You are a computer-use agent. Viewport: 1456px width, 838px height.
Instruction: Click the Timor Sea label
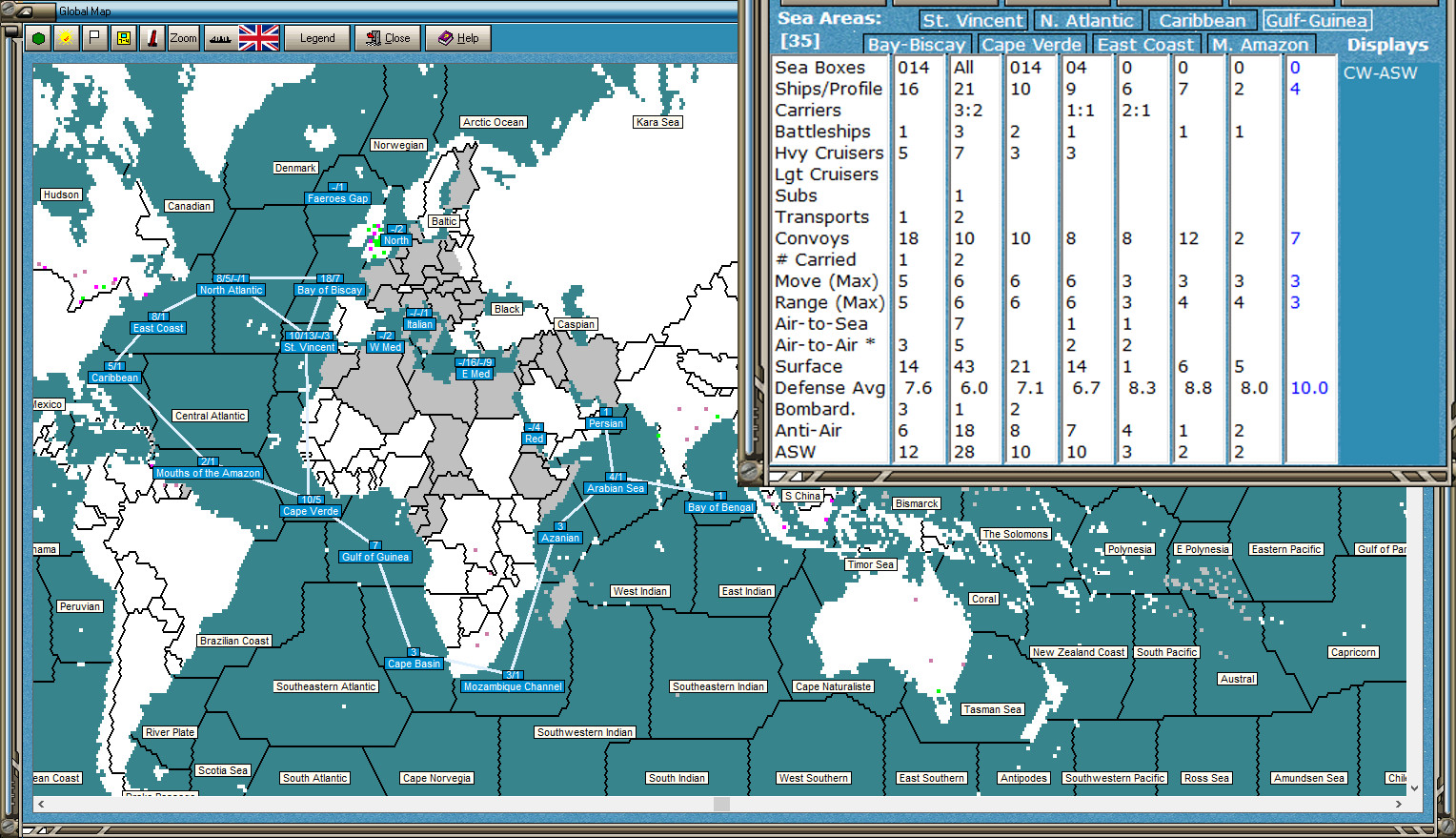point(871,564)
